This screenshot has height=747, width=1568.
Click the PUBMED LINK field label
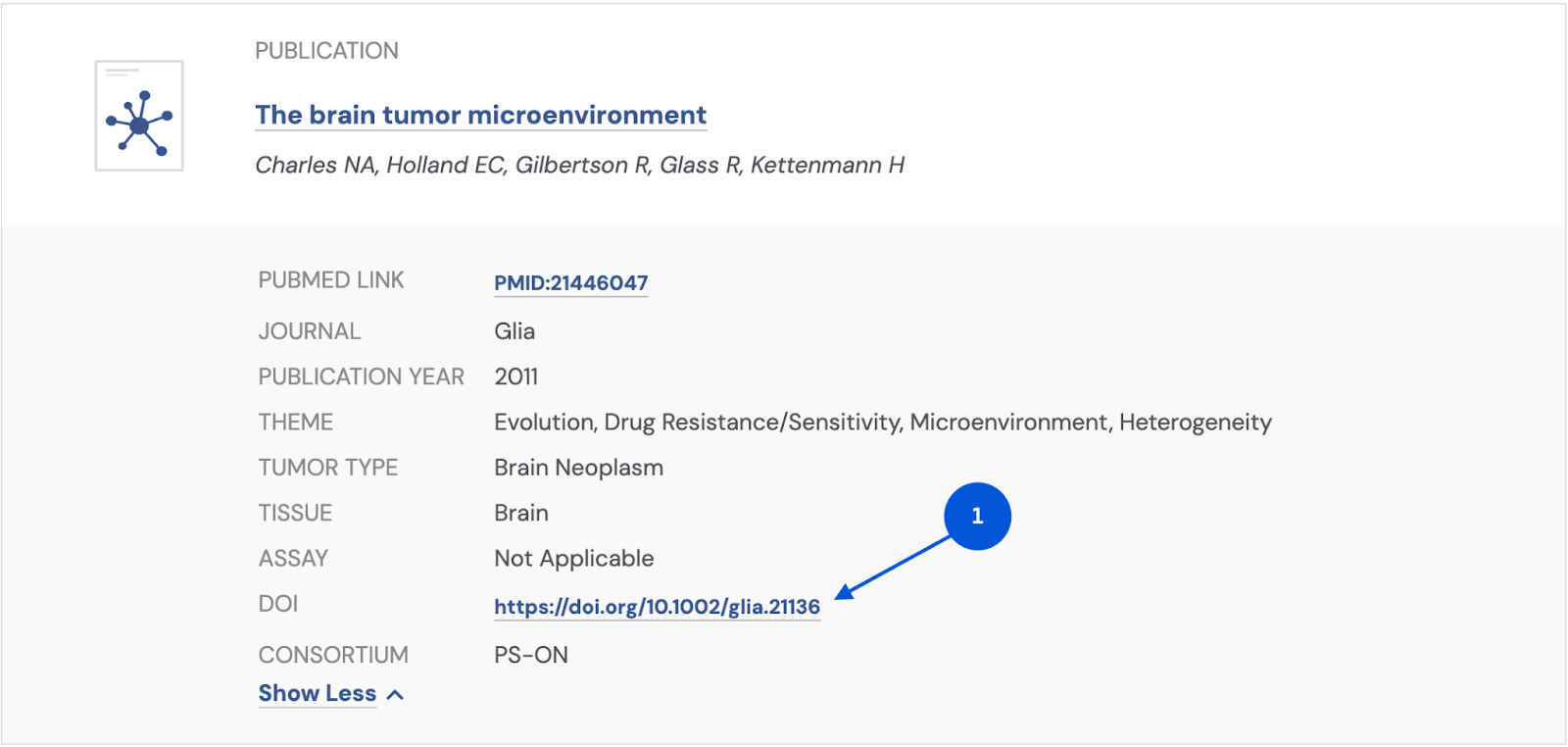tap(331, 280)
